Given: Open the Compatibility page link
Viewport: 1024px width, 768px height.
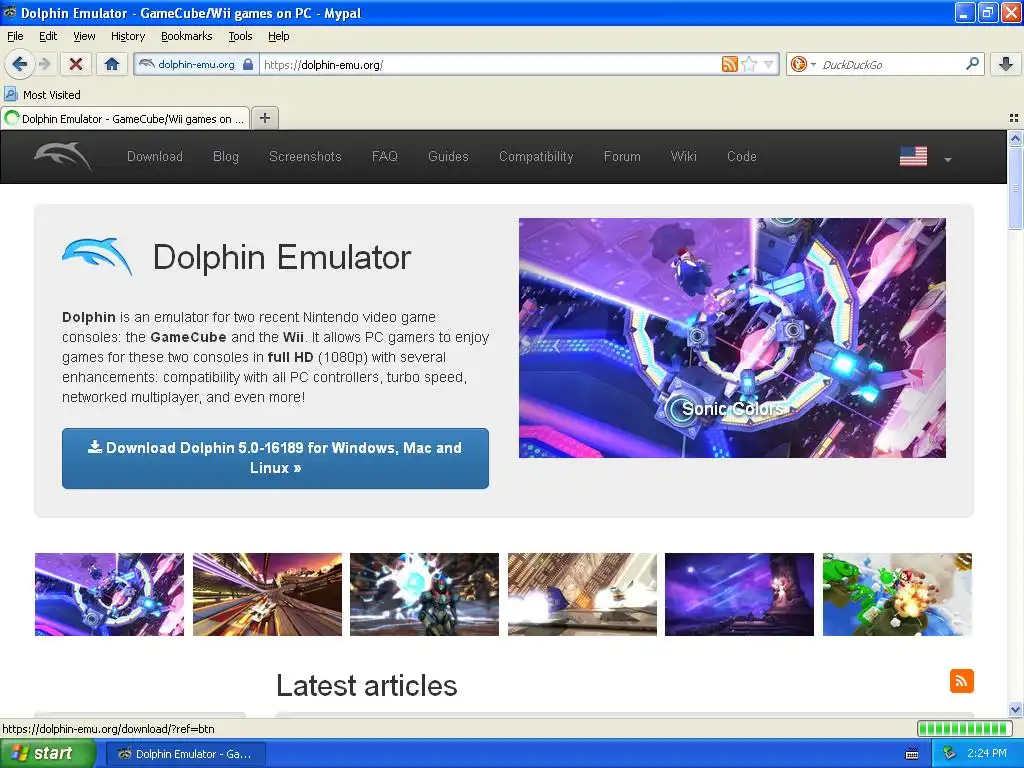Looking at the screenshot, I should 536,156.
